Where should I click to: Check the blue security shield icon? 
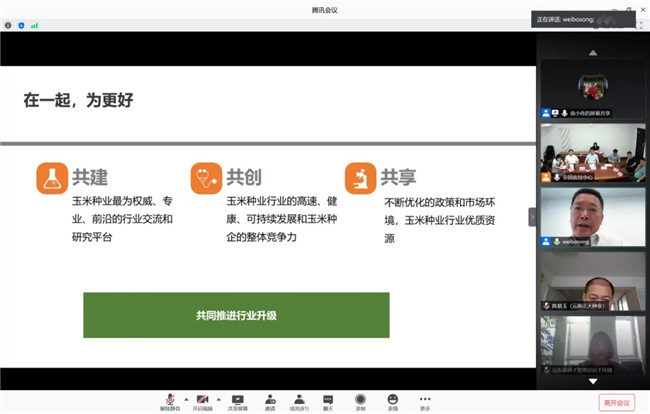[21, 25]
